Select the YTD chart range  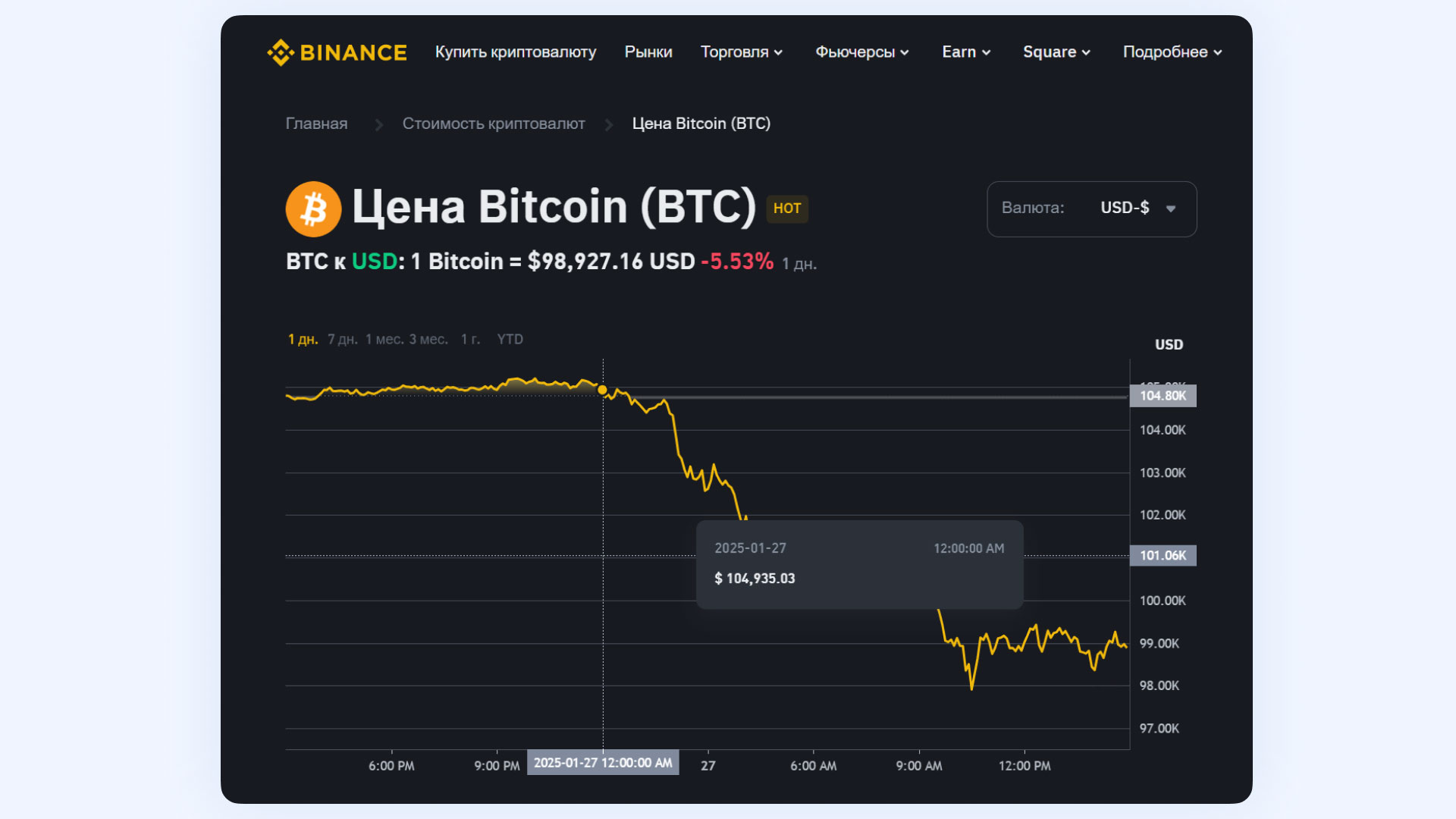(510, 340)
